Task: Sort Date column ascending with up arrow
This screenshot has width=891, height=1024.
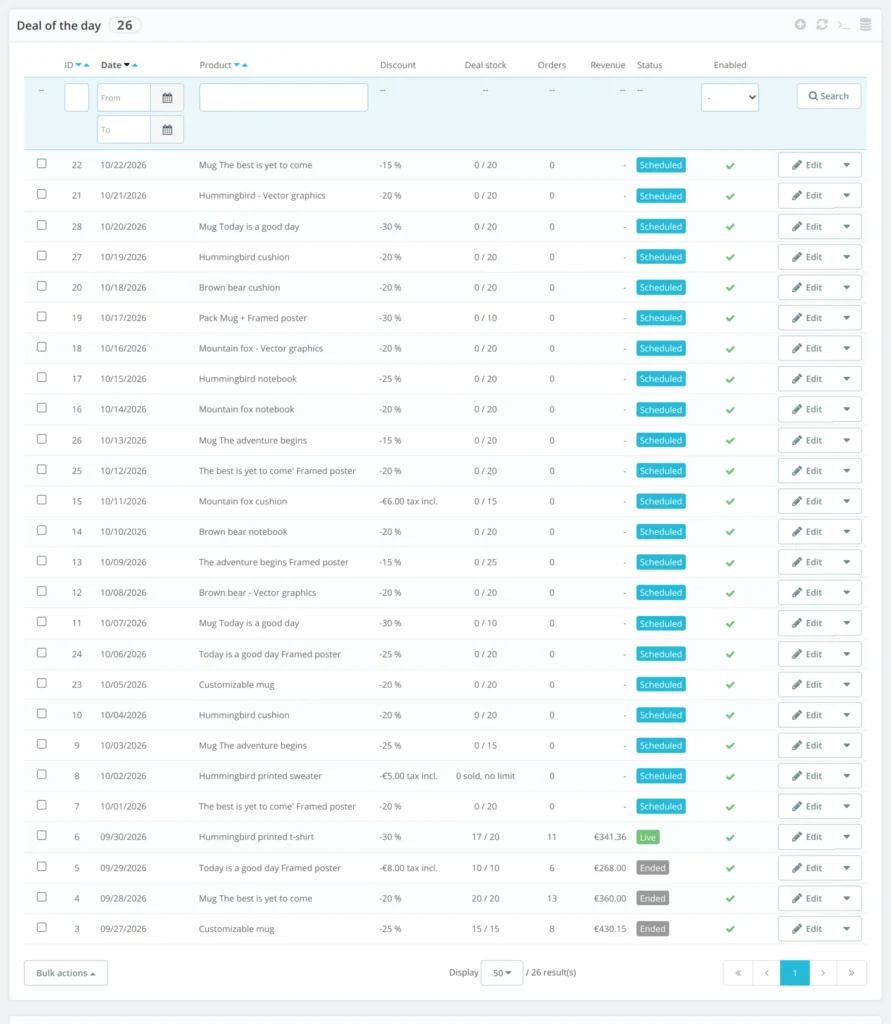Action: (135, 65)
